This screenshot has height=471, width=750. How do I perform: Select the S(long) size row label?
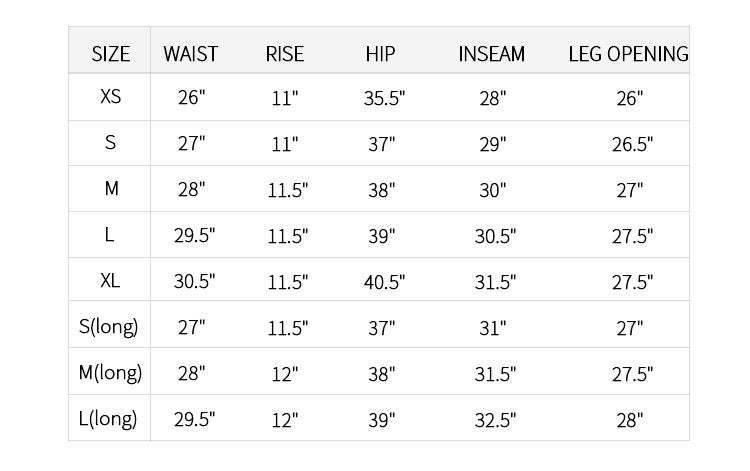pyautogui.click(x=110, y=327)
